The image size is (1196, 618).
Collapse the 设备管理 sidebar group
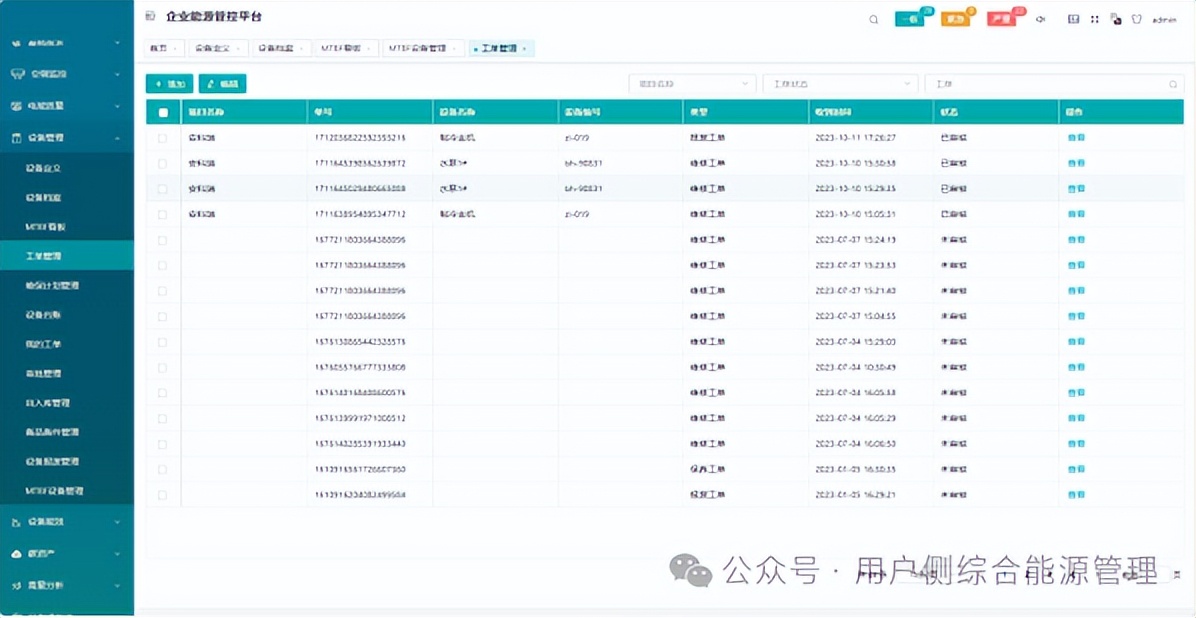point(66,138)
